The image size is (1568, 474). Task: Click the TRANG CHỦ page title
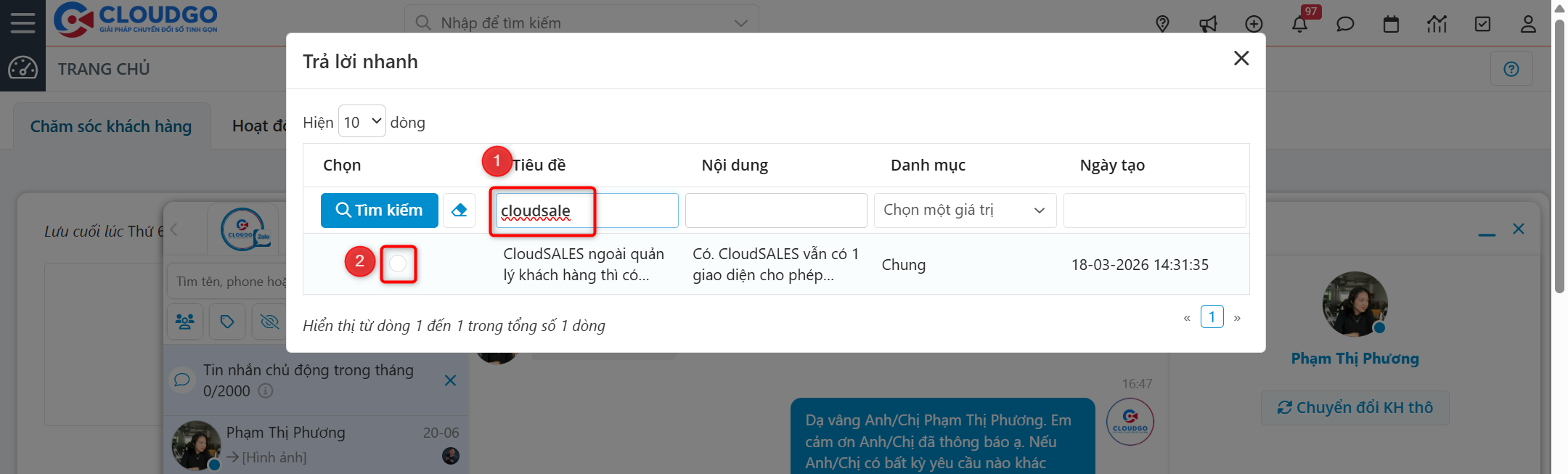104,69
